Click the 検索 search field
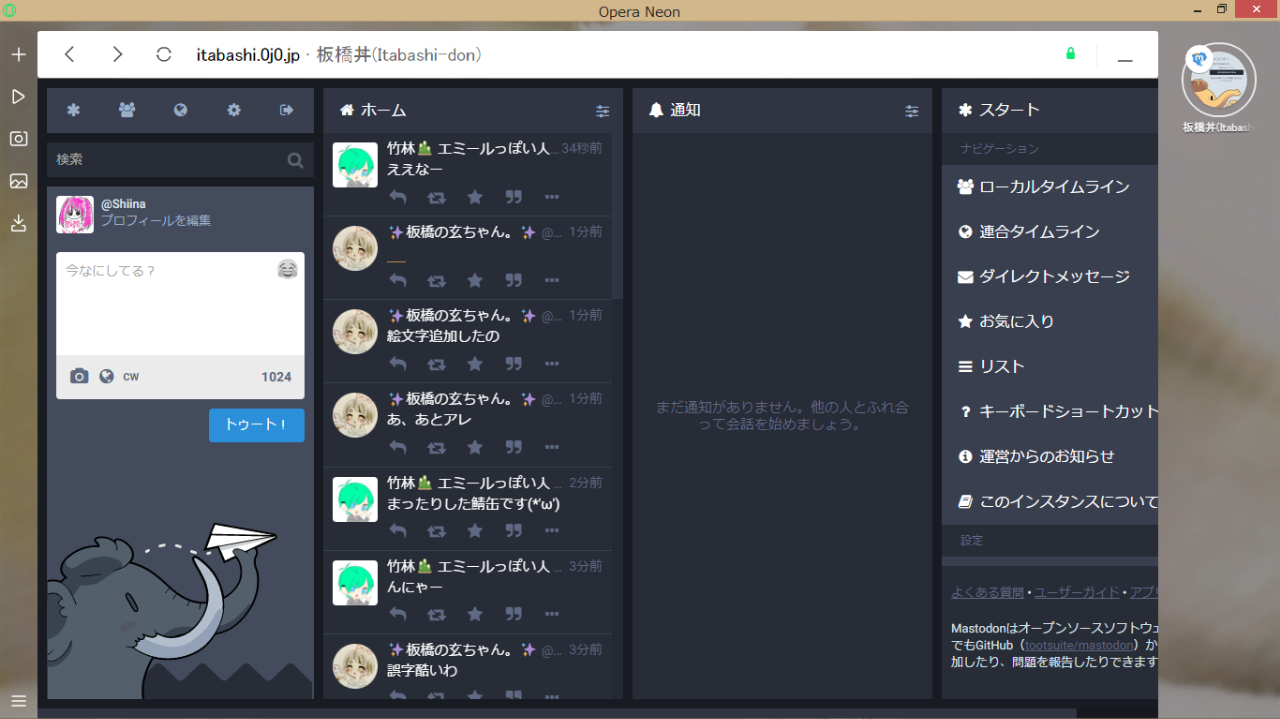 click(x=165, y=160)
